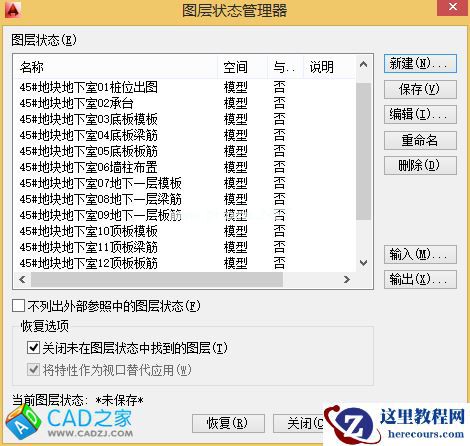Click the 说明 column header

[329, 67]
